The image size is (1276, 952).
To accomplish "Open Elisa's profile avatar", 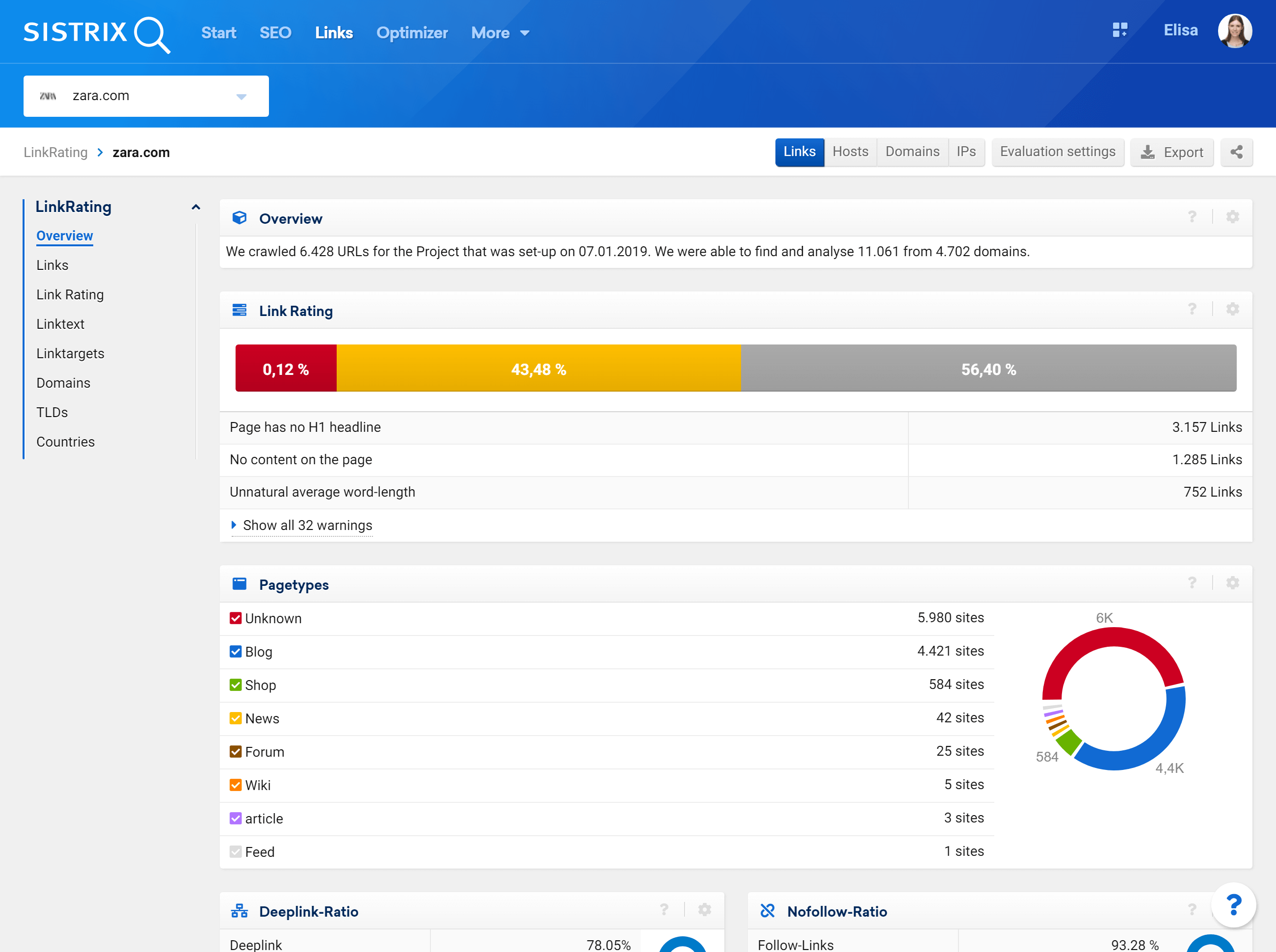I will tap(1234, 31).
